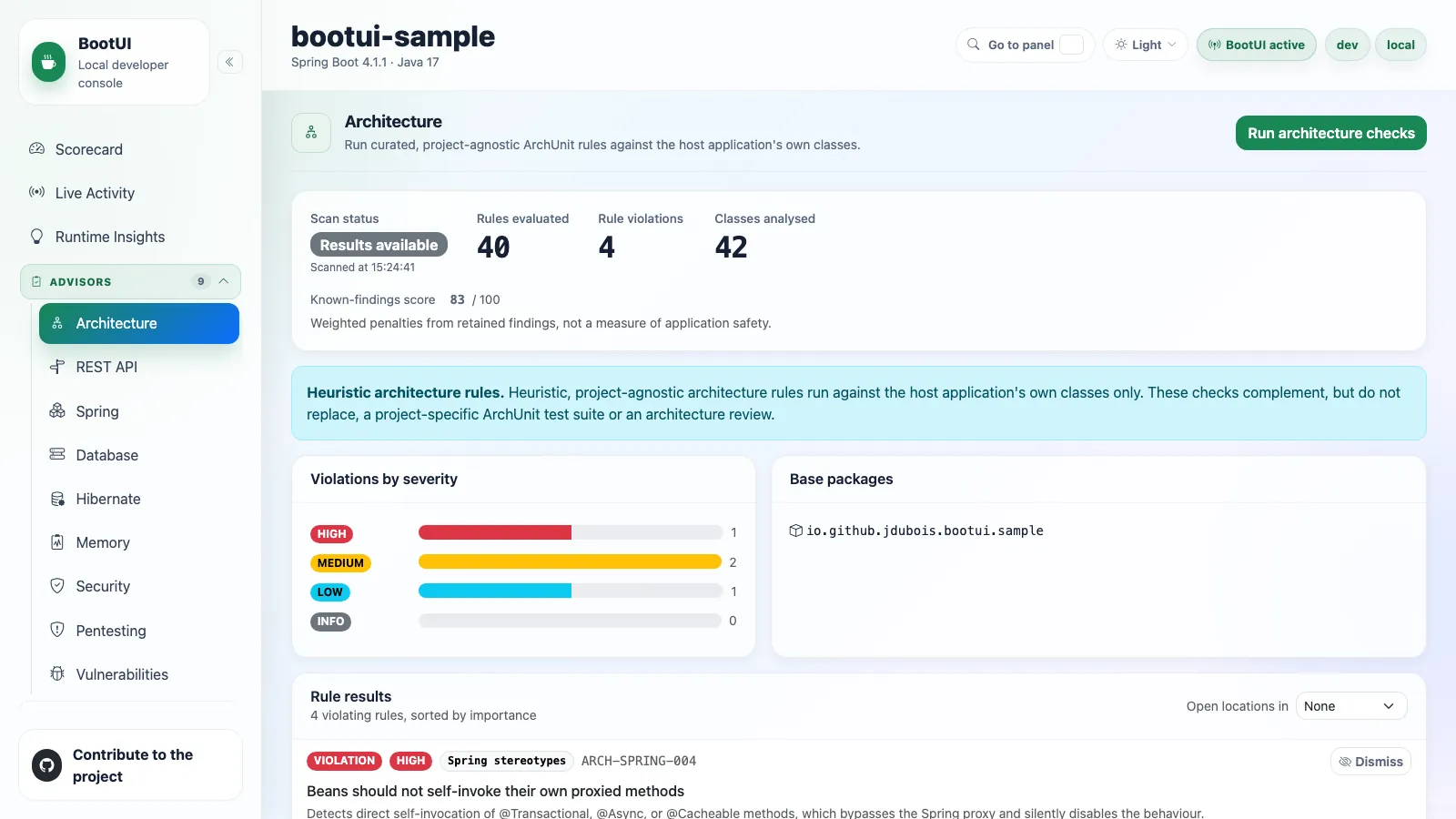The image size is (1456, 819).
Task: Click the blue LOW severity bar
Action: (x=495, y=591)
